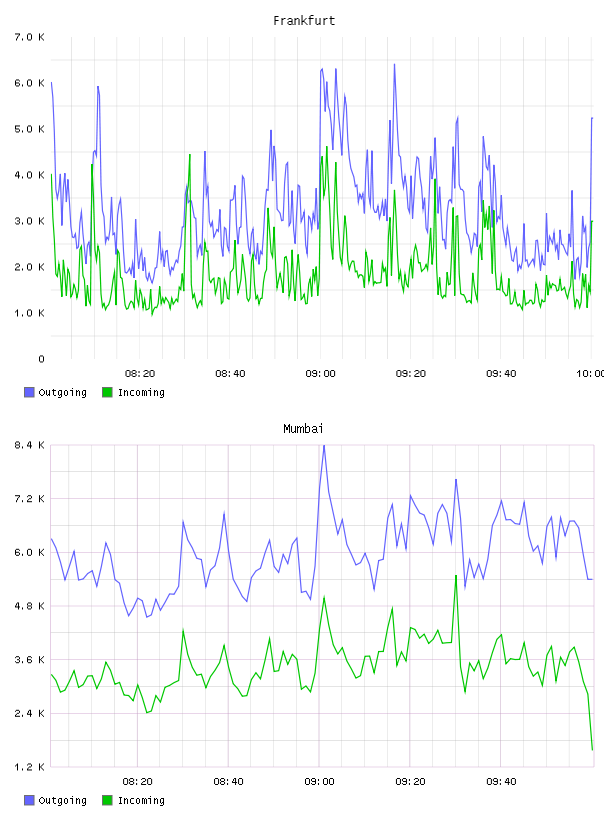Click Mumbai y-axis label 4.8 K
The width and height of the screenshot is (608, 816).
tap(30, 606)
